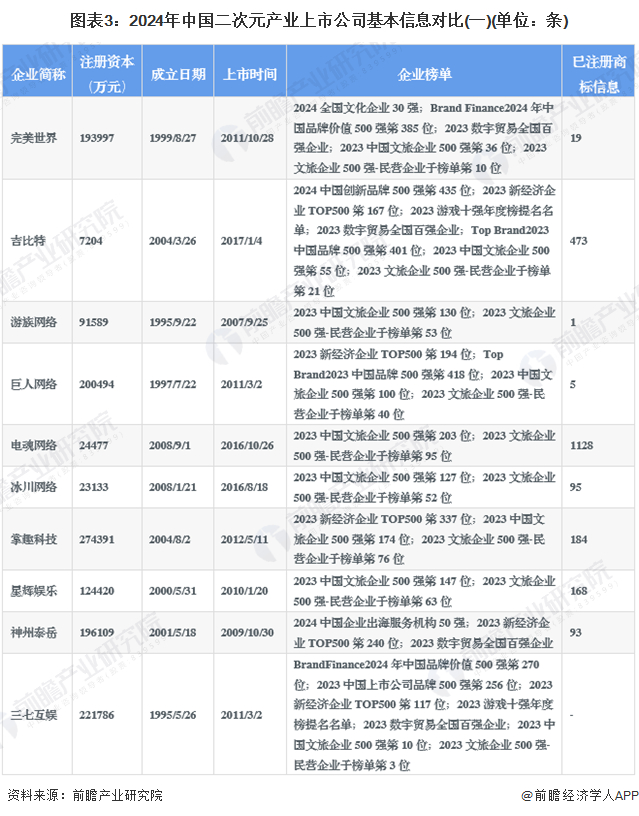Click listing date '2007/9/25'

(244, 322)
